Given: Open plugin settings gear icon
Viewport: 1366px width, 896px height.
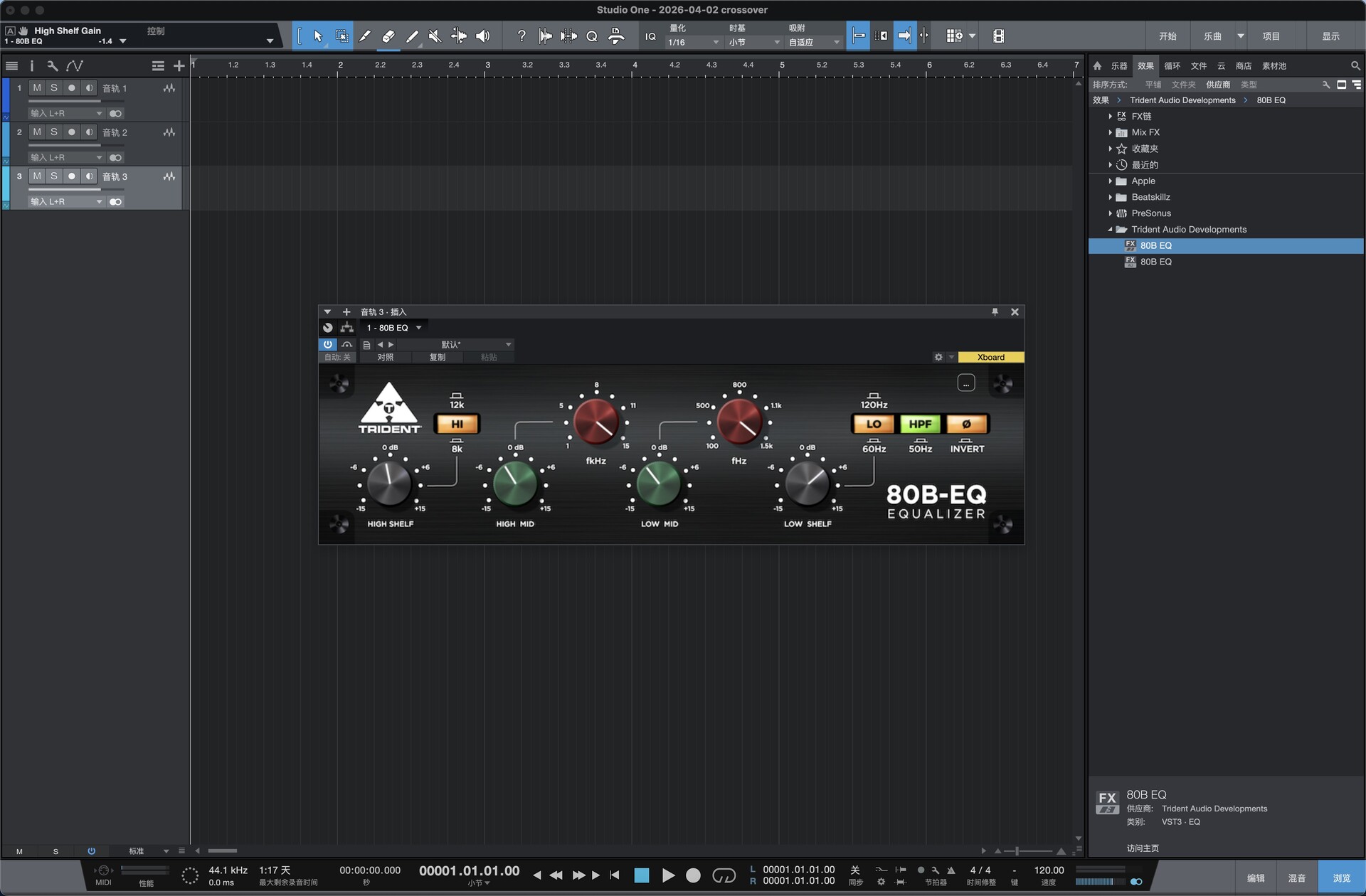Looking at the screenshot, I should click(938, 357).
